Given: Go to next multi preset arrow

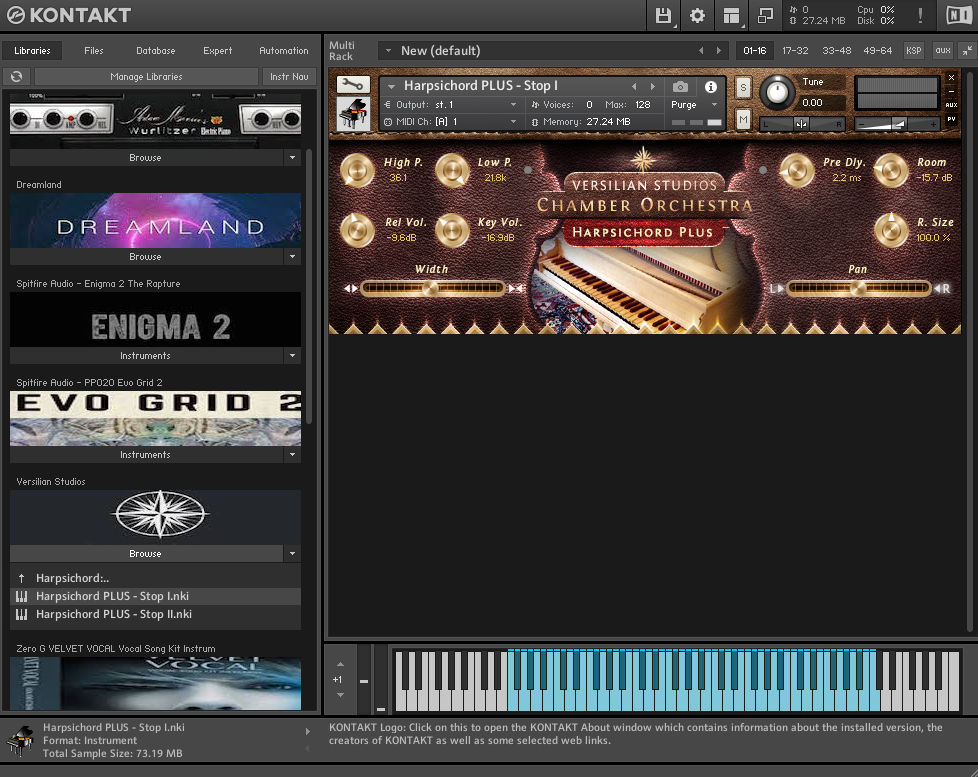Looking at the screenshot, I should [x=719, y=51].
